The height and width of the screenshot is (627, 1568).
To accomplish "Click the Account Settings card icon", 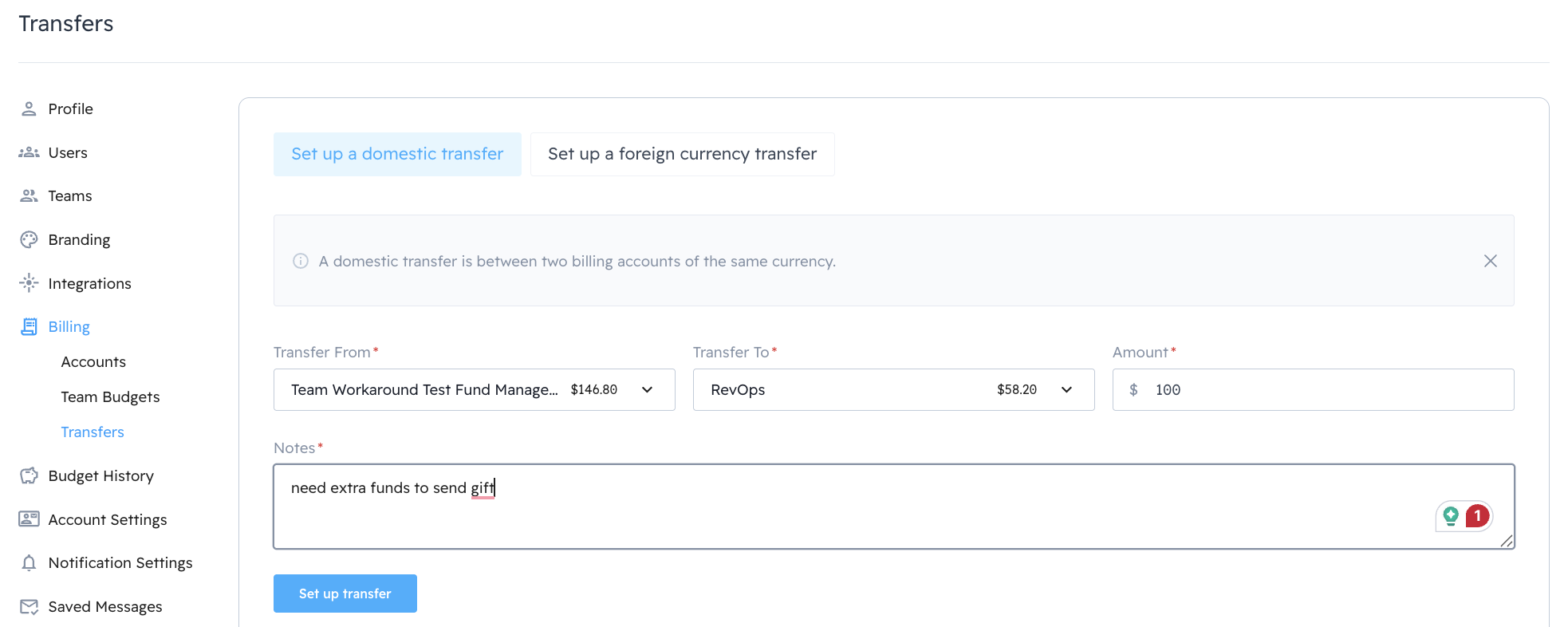I will [x=29, y=519].
